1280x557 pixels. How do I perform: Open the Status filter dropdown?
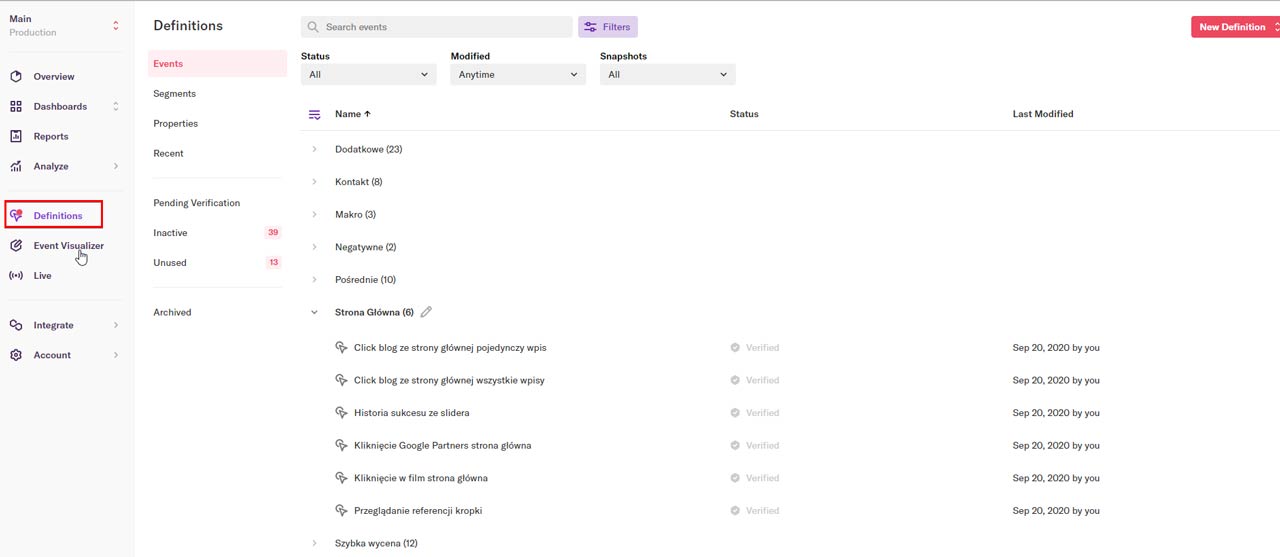pos(368,75)
